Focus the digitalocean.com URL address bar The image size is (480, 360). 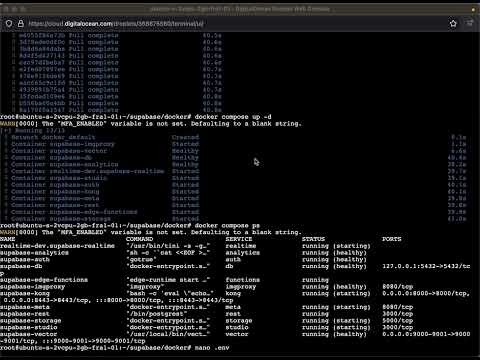pos(116,24)
